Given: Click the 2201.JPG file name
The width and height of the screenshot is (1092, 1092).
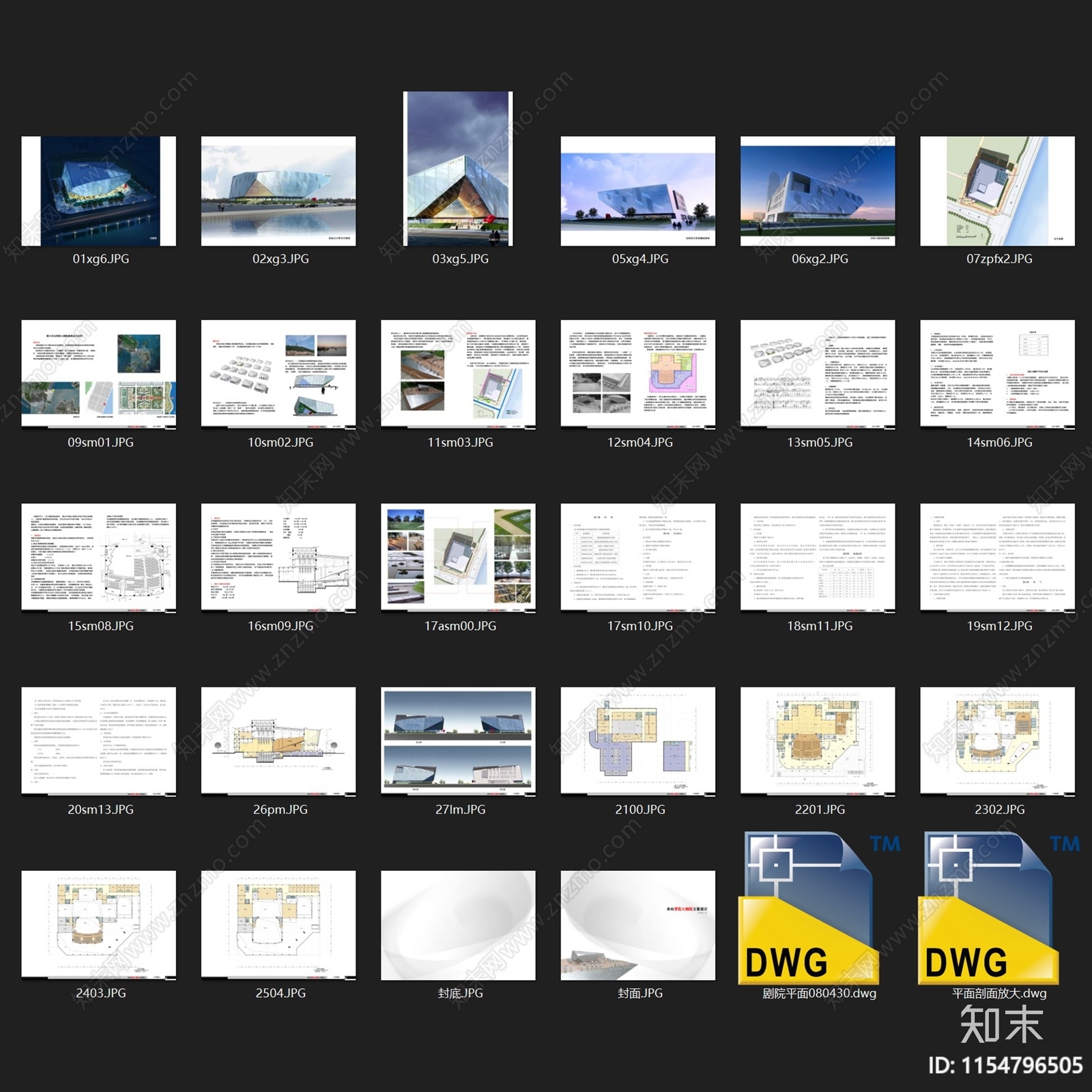Looking at the screenshot, I should [x=820, y=809].
